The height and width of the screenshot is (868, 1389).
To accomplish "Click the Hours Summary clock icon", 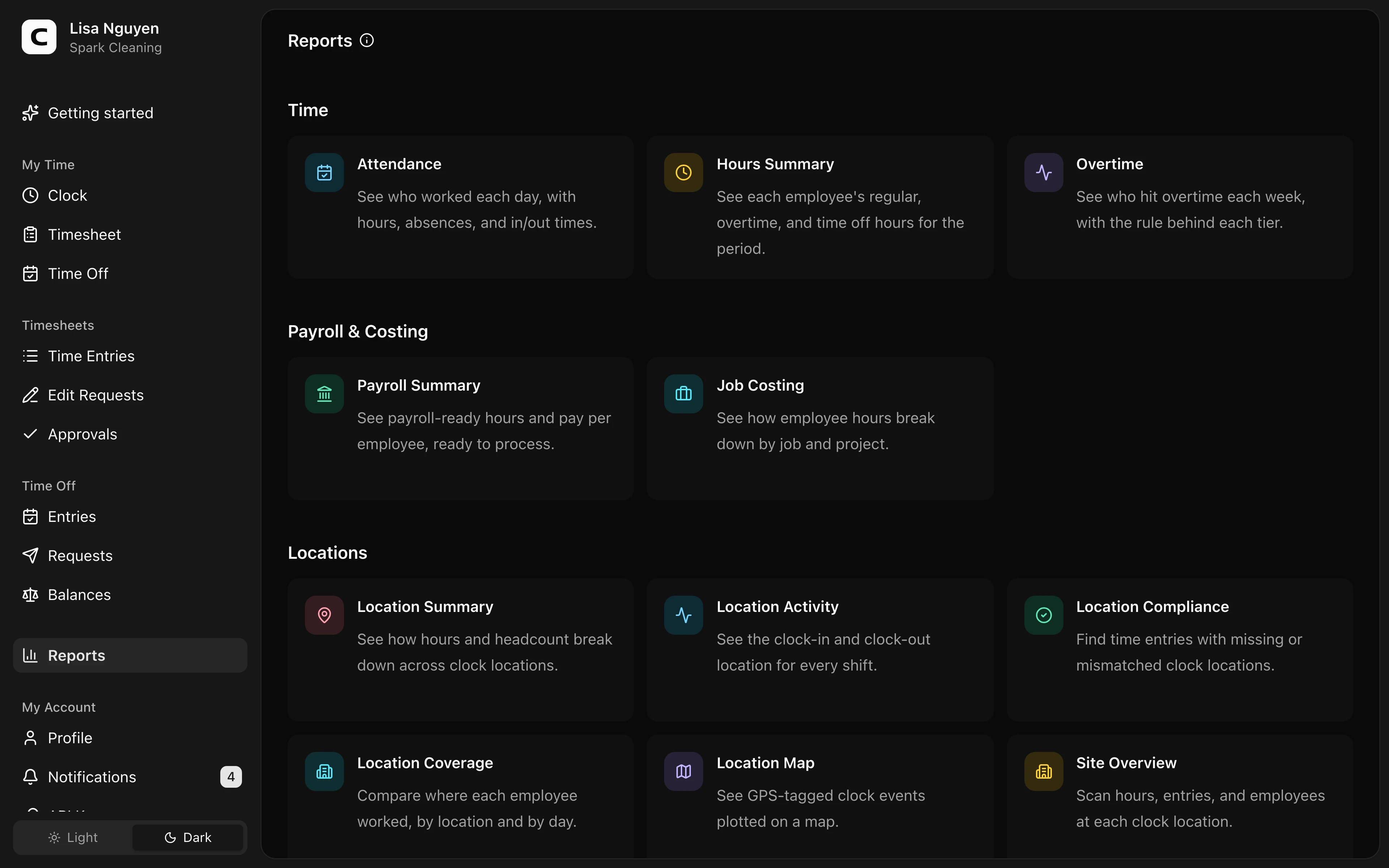I will (x=684, y=172).
